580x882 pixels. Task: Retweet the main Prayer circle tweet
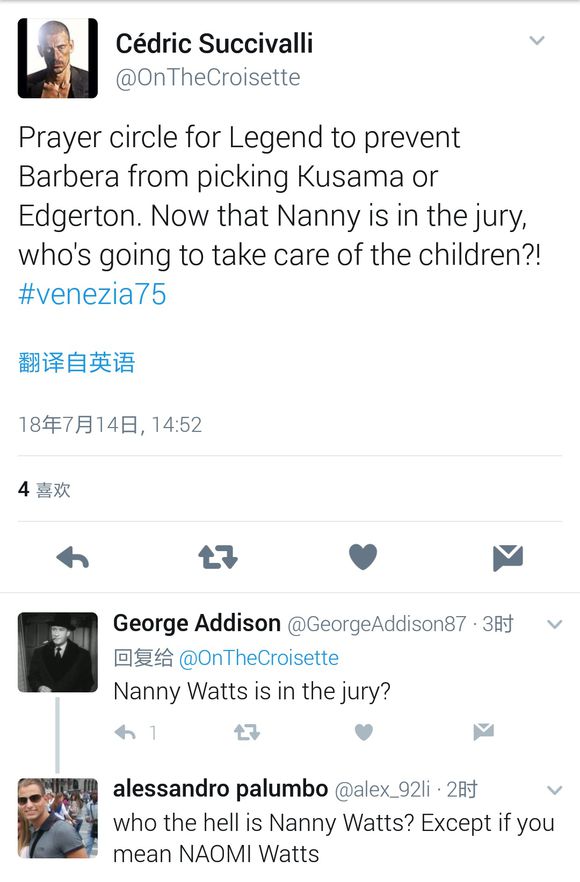pyautogui.click(x=218, y=557)
